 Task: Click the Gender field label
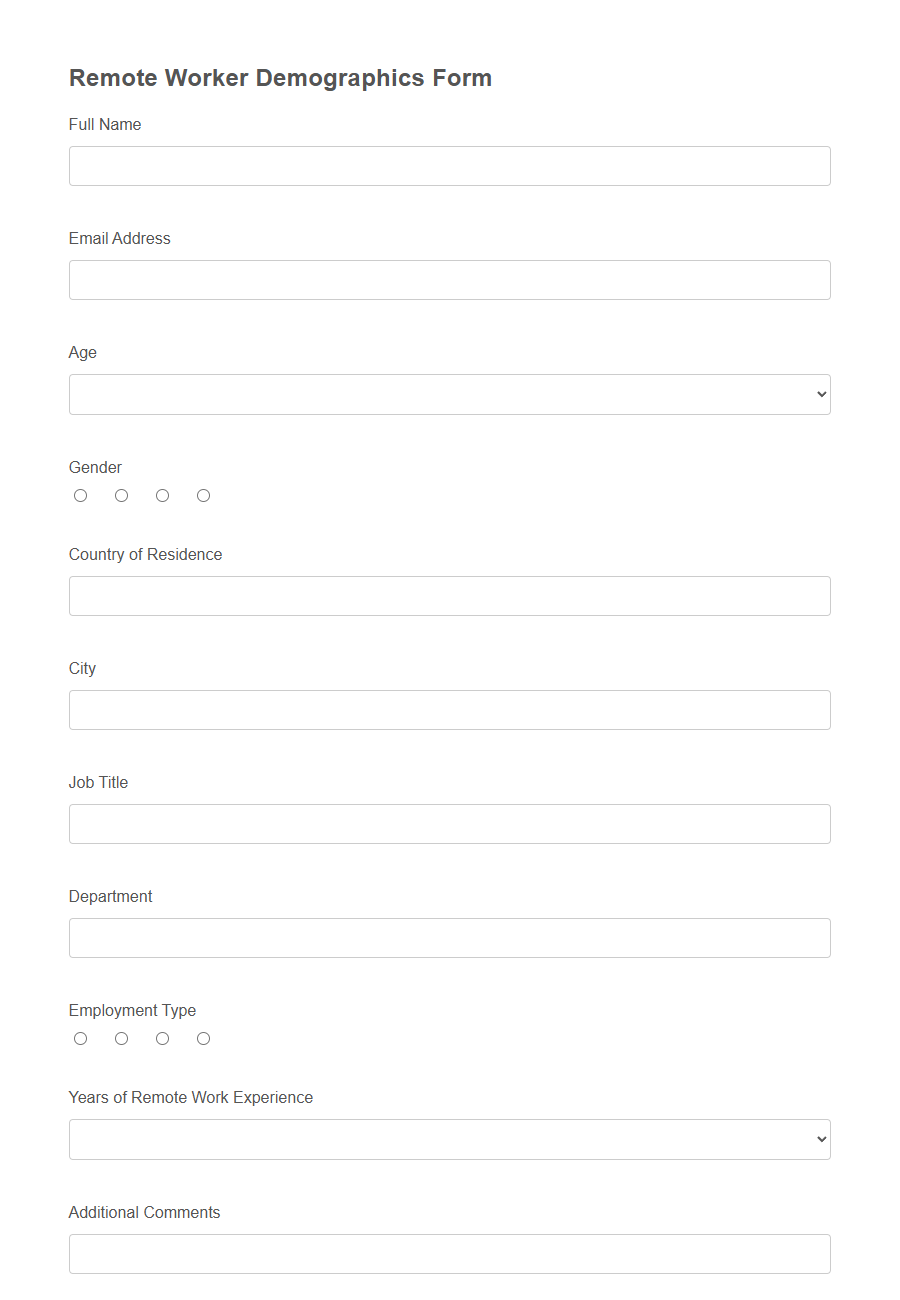pos(95,467)
